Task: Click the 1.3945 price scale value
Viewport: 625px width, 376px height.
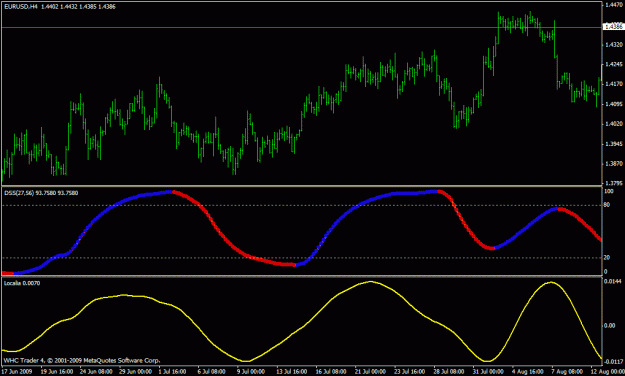Action: [x=614, y=144]
